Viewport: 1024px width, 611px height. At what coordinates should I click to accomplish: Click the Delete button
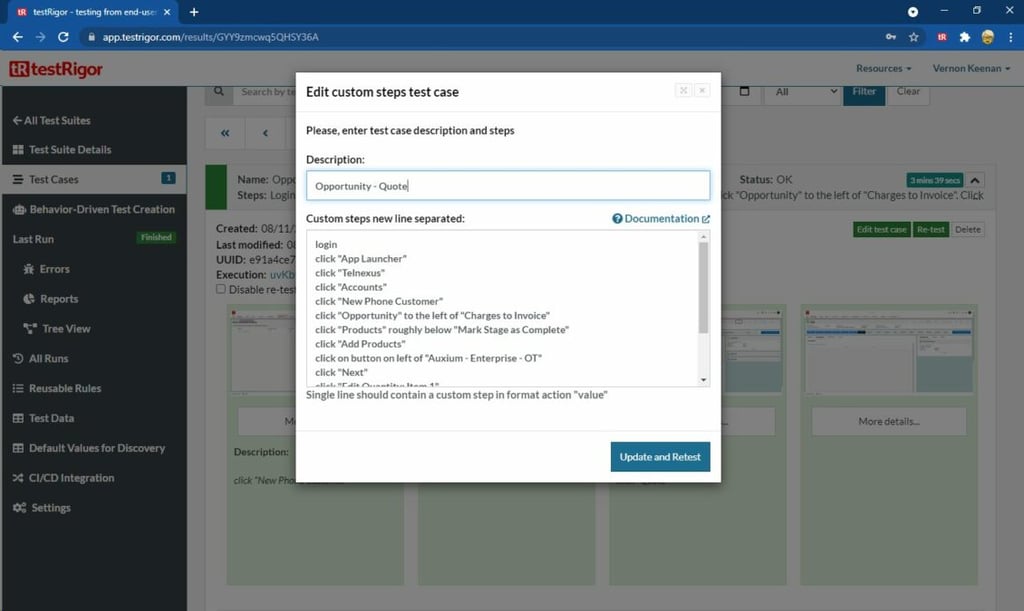967,230
